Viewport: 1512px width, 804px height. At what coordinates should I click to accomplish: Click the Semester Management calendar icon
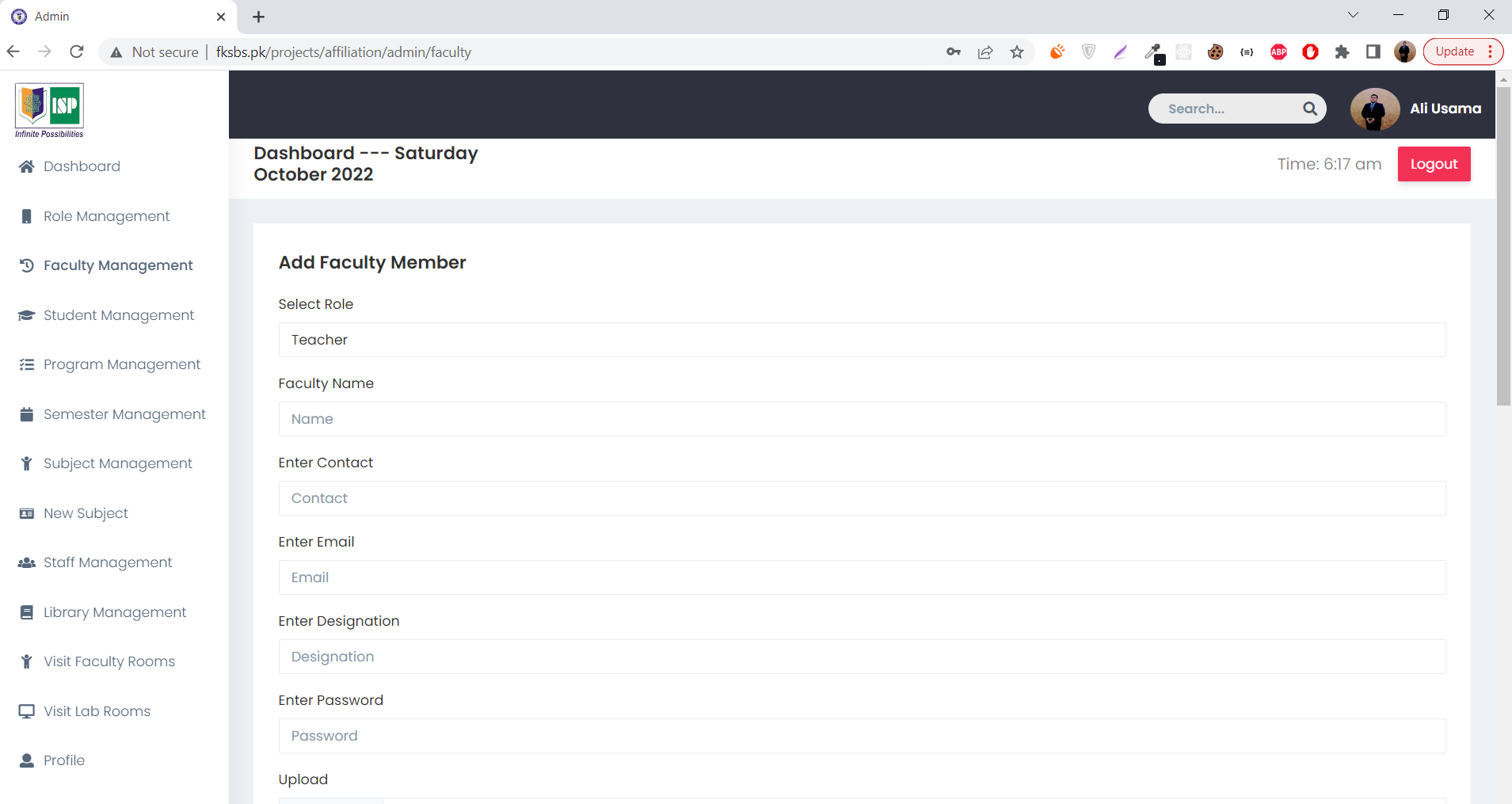(27, 414)
